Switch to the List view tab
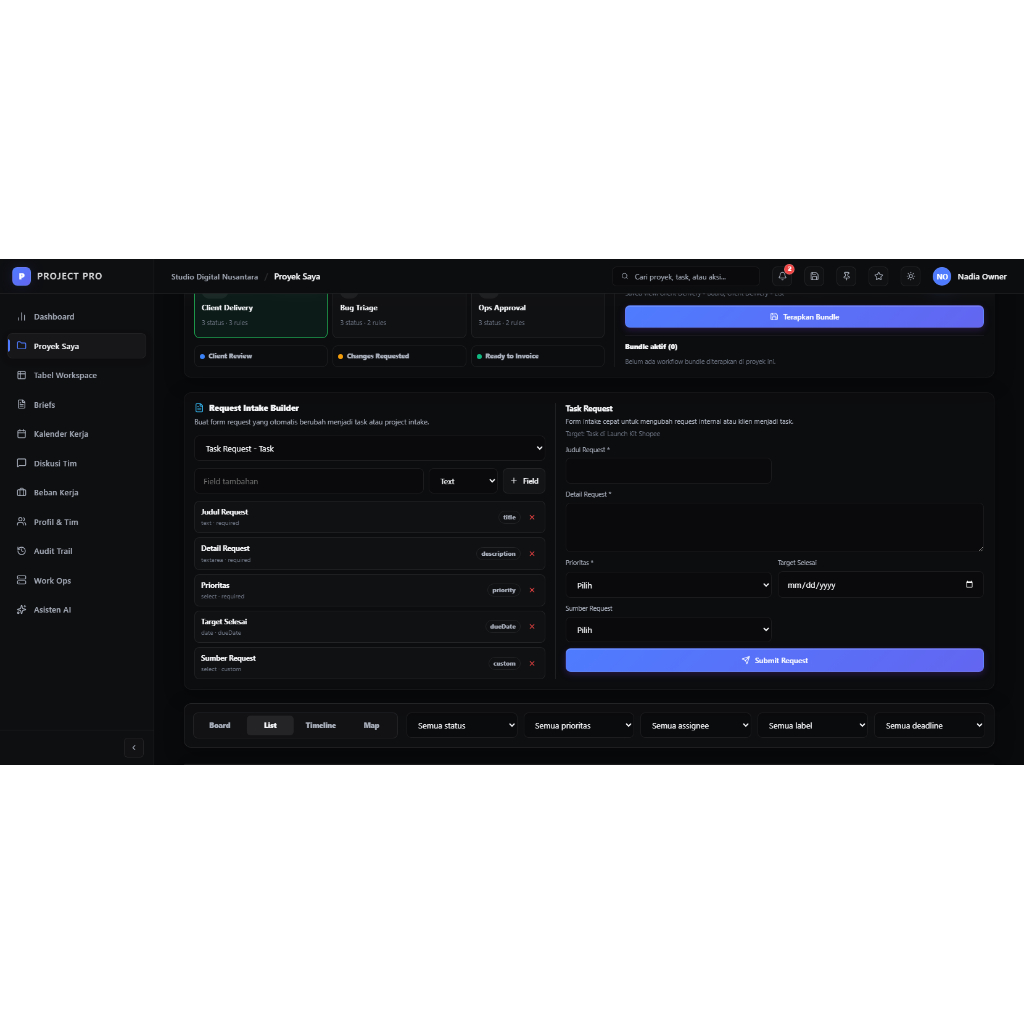Image resolution: width=1024 pixels, height=1024 pixels. (x=270, y=726)
